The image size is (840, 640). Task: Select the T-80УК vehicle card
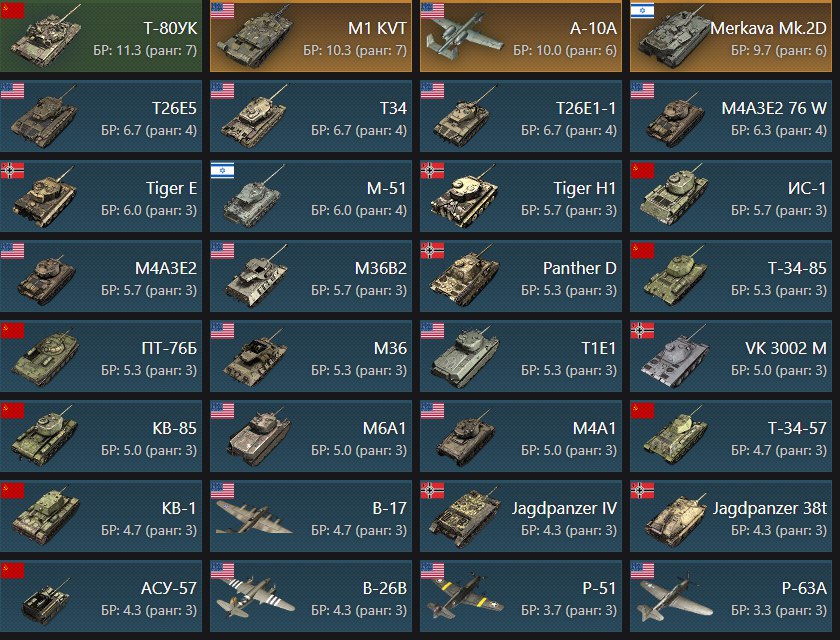101,36
